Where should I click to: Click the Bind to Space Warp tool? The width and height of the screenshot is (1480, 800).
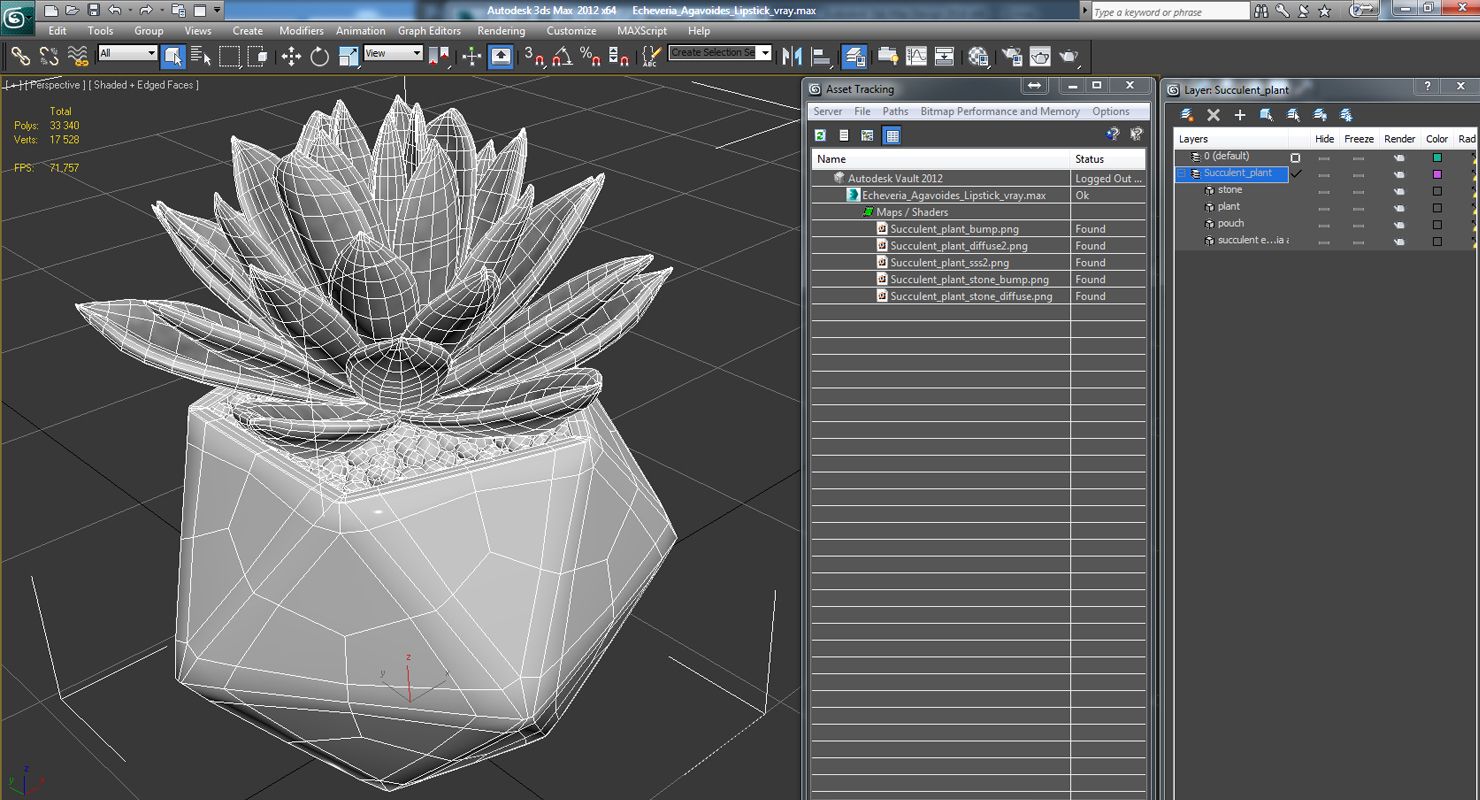[77, 56]
